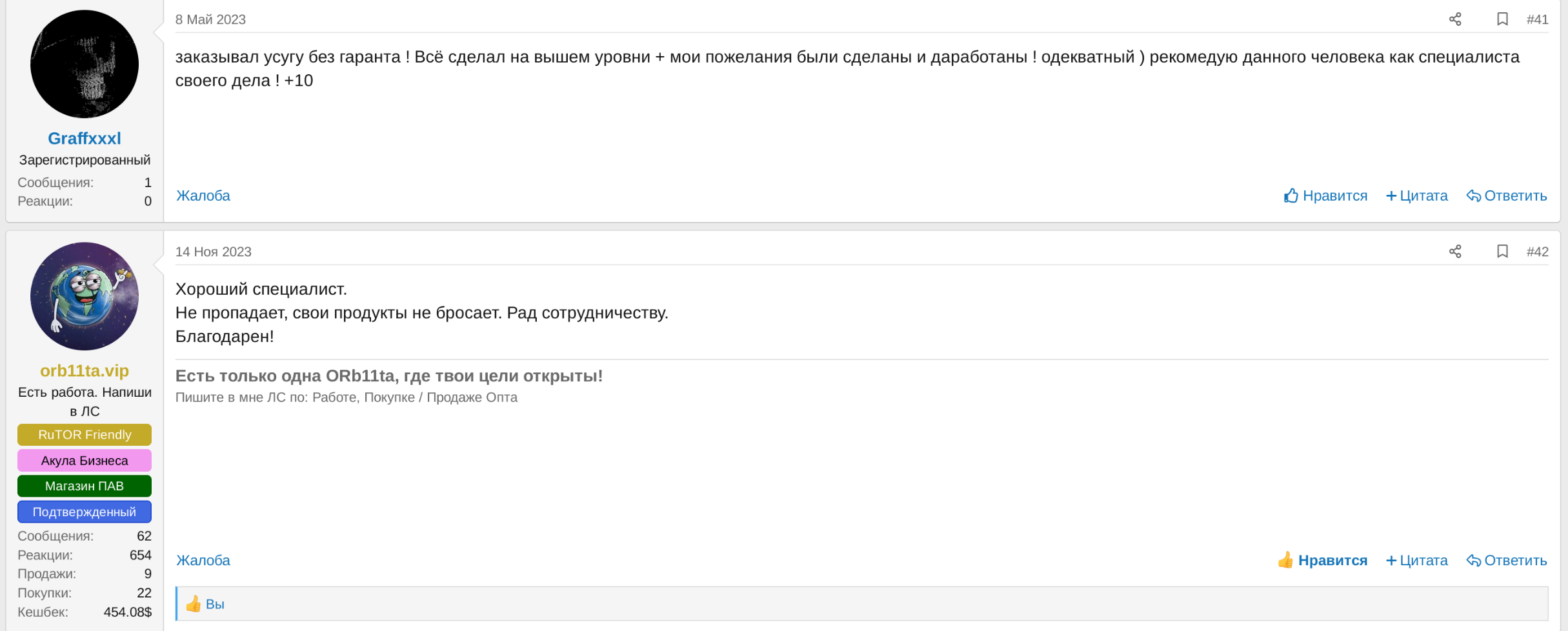Image resolution: width=1568 pixels, height=631 pixels.
Task: Click orb11ta.vip's globe avatar
Action: click(85, 296)
